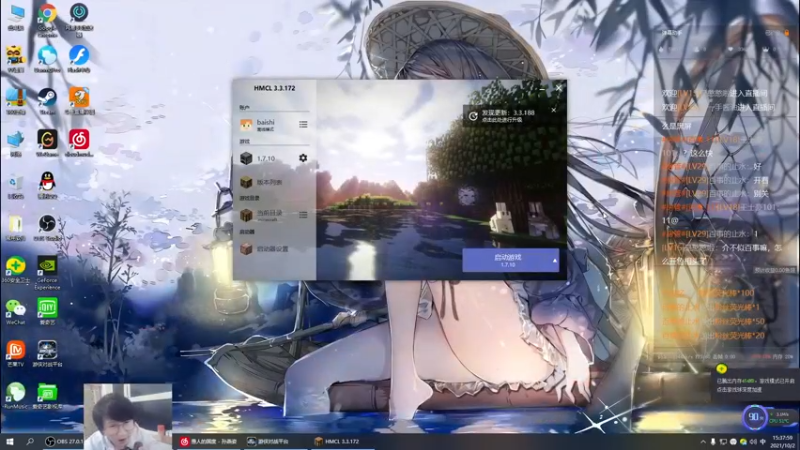Viewport: 800px width, 450px height.
Task: Open settings gear for version 1.7.10
Action: point(303,158)
